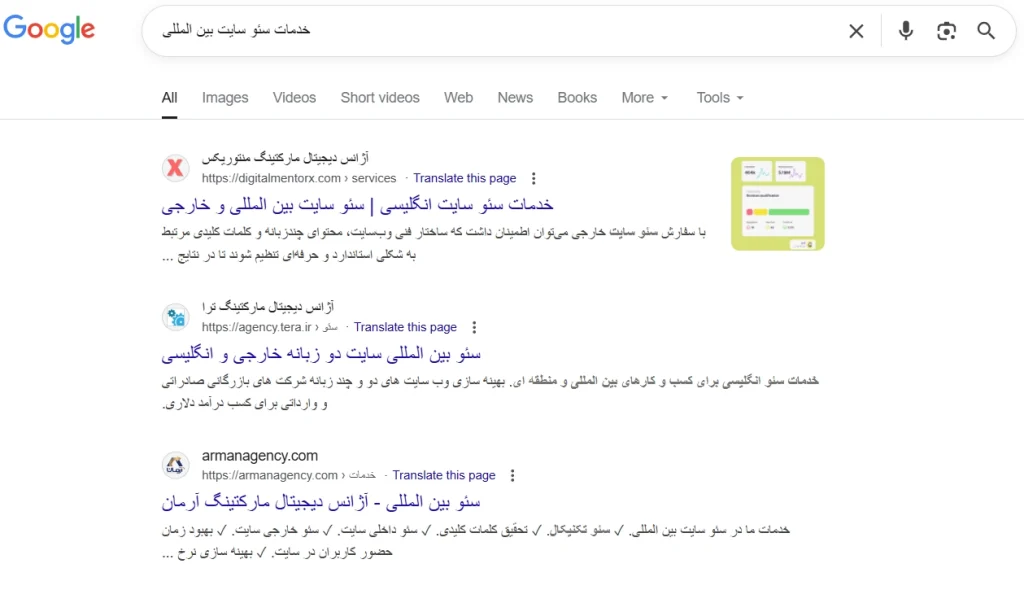Image resolution: width=1024 pixels, height=590 pixels.
Task: Switch to the News tab
Action: (x=515, y=97)
